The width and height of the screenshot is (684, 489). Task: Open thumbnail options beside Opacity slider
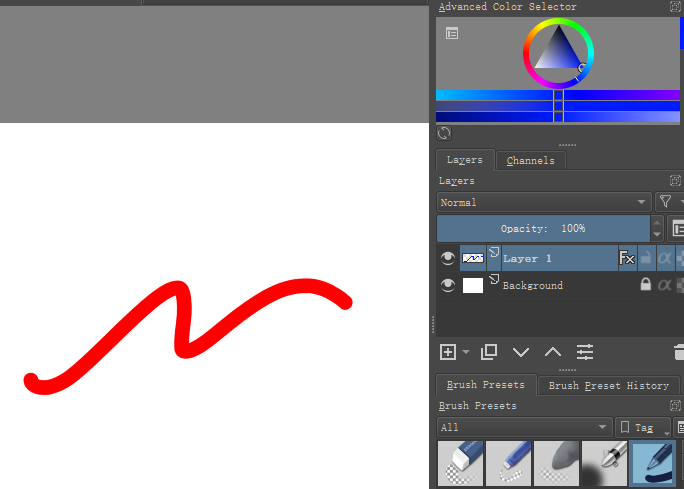tap(677, 229)
